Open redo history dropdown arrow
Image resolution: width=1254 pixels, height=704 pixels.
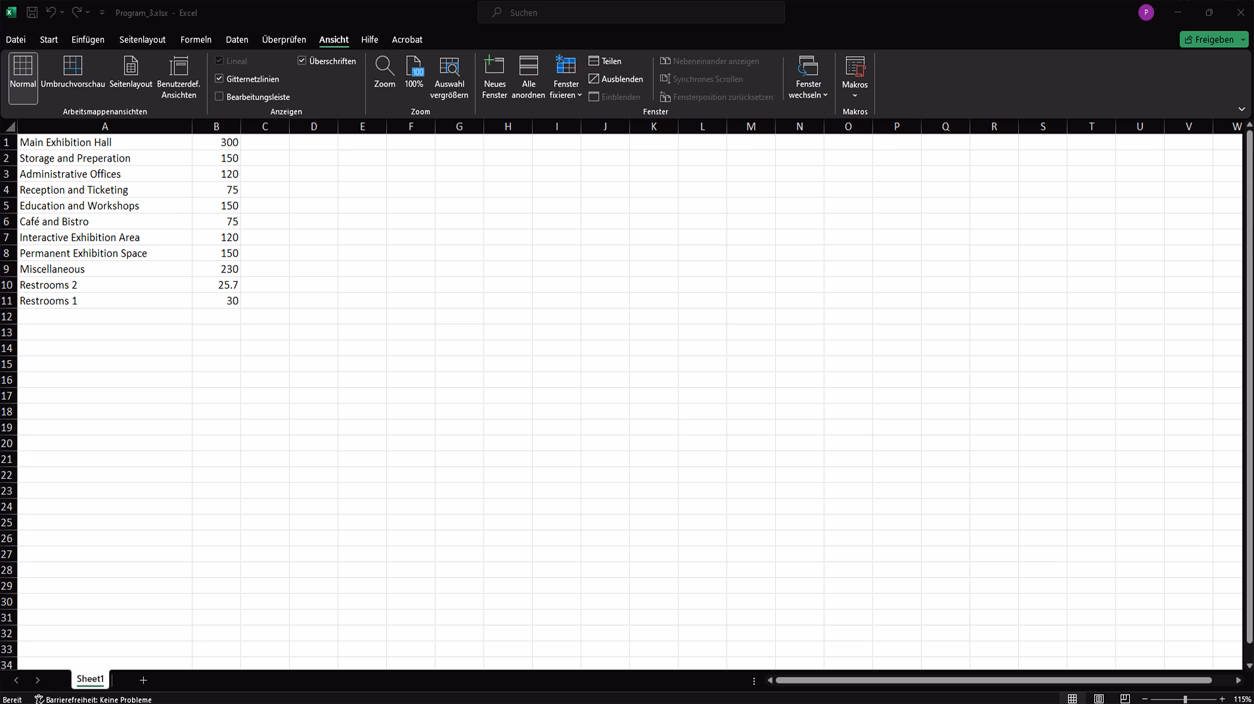89,13
